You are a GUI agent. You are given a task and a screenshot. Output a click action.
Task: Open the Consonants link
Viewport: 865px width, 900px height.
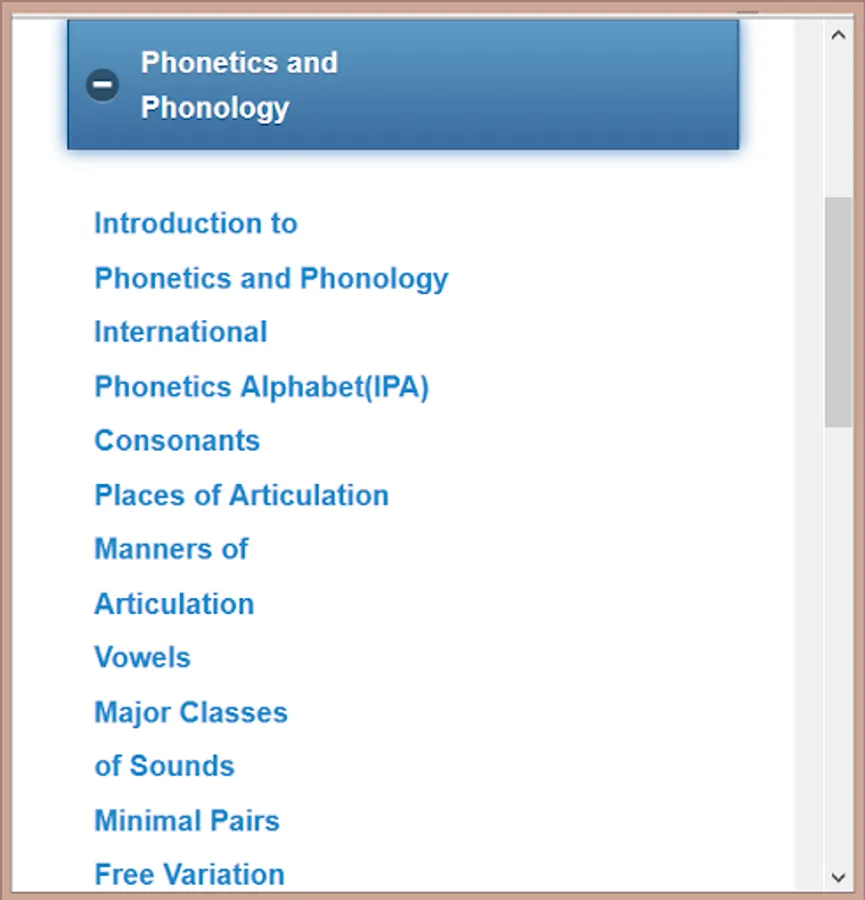[x=177, y=441]
